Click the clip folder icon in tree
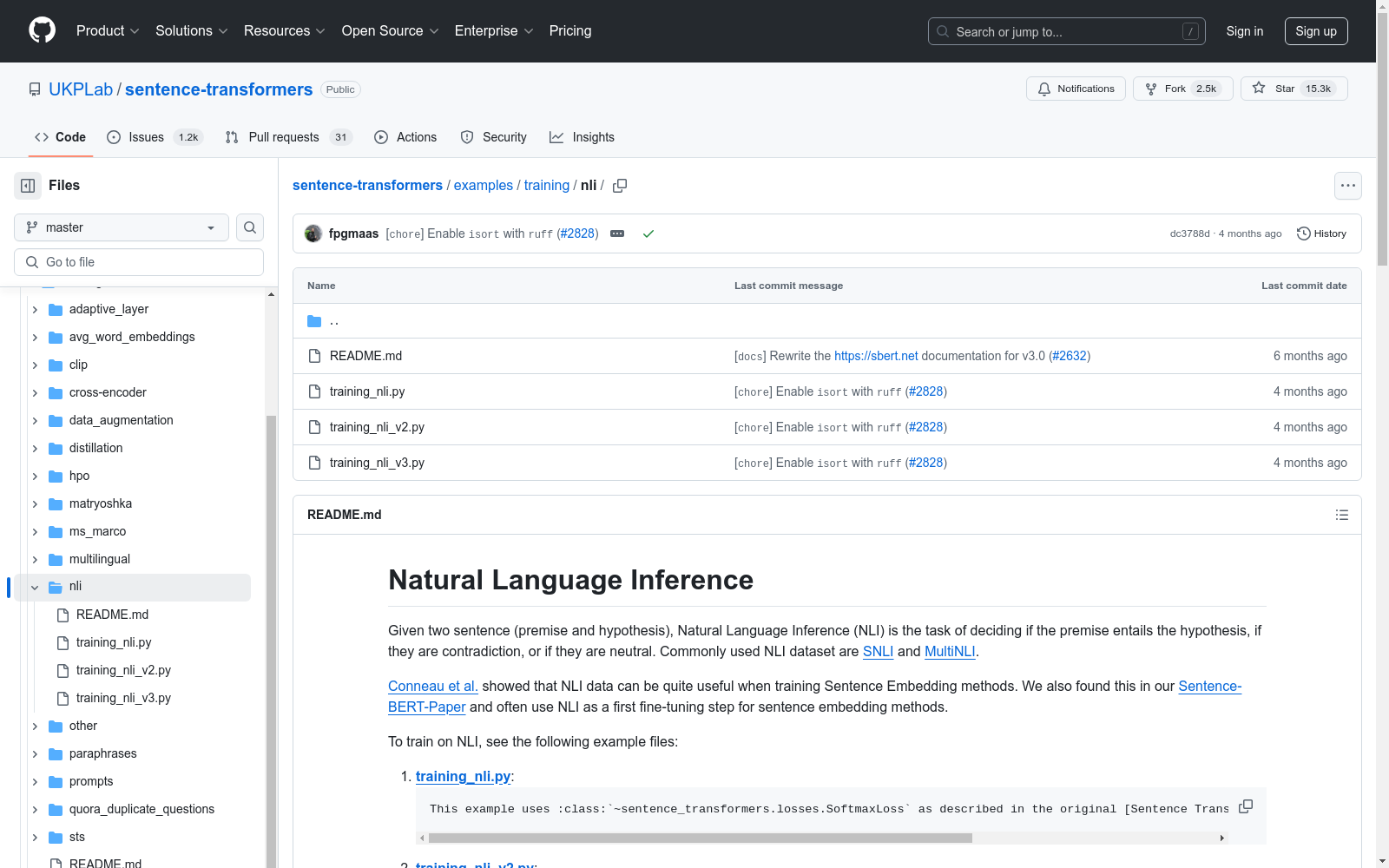 tap(56, 365)
